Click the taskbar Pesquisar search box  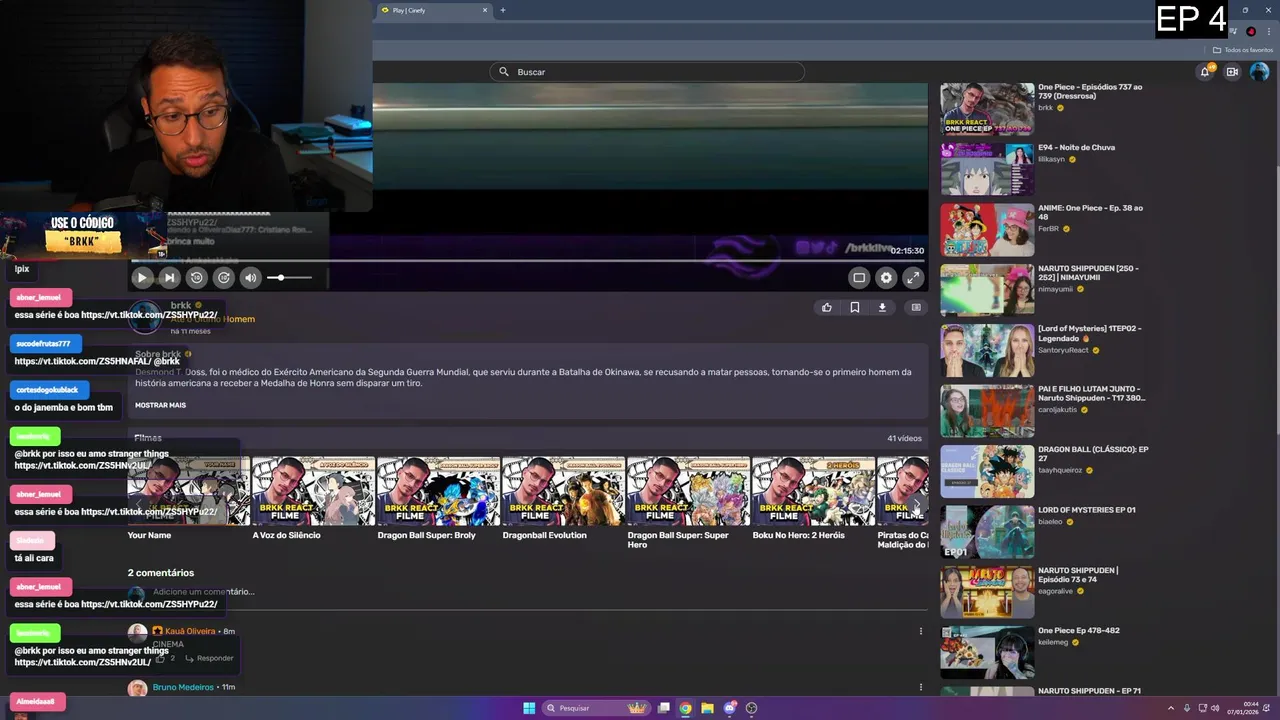[x=596, y=708]
